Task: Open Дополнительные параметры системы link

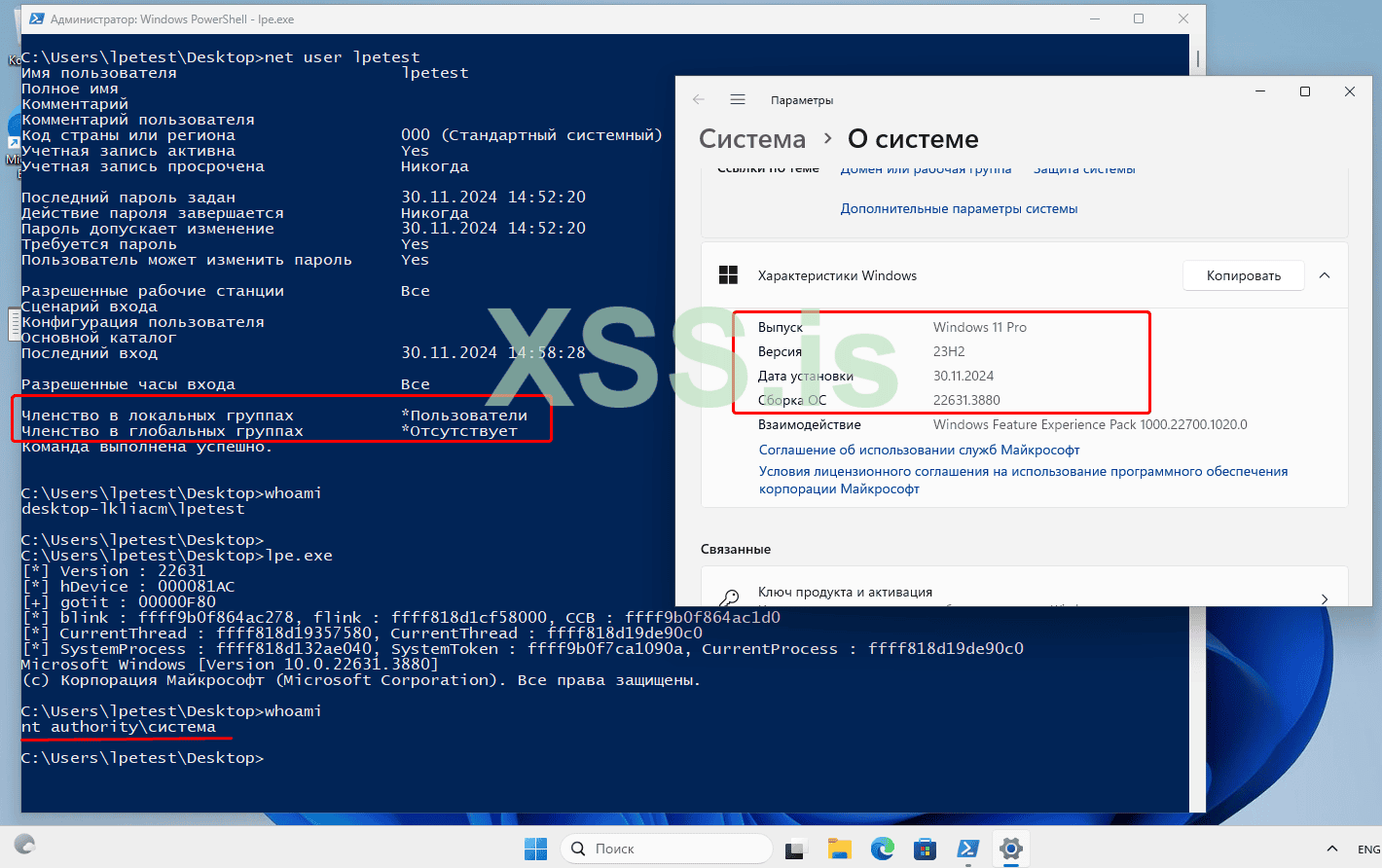Action: click(959, 208)
